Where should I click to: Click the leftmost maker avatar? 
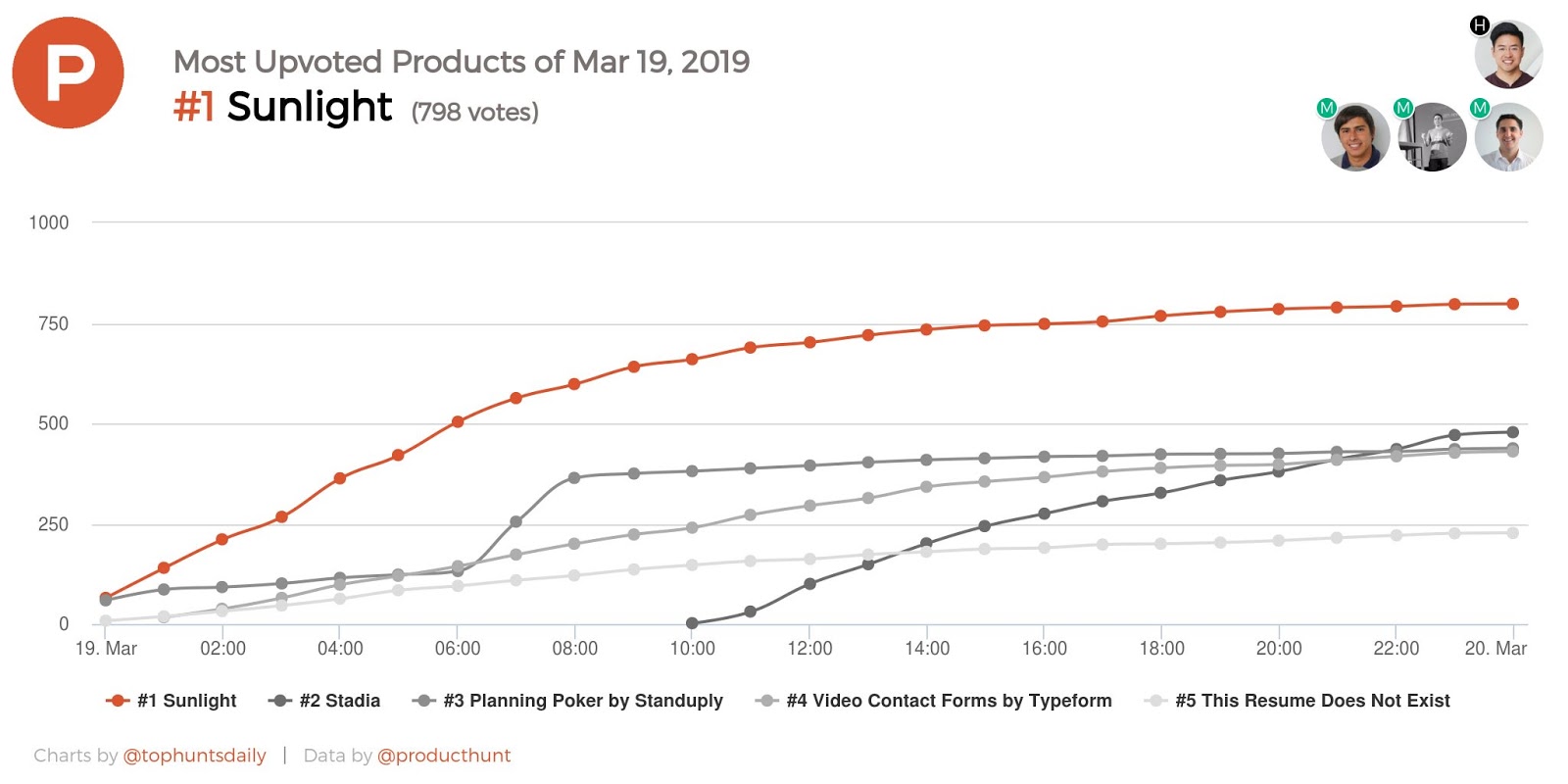pos(1355,137)
